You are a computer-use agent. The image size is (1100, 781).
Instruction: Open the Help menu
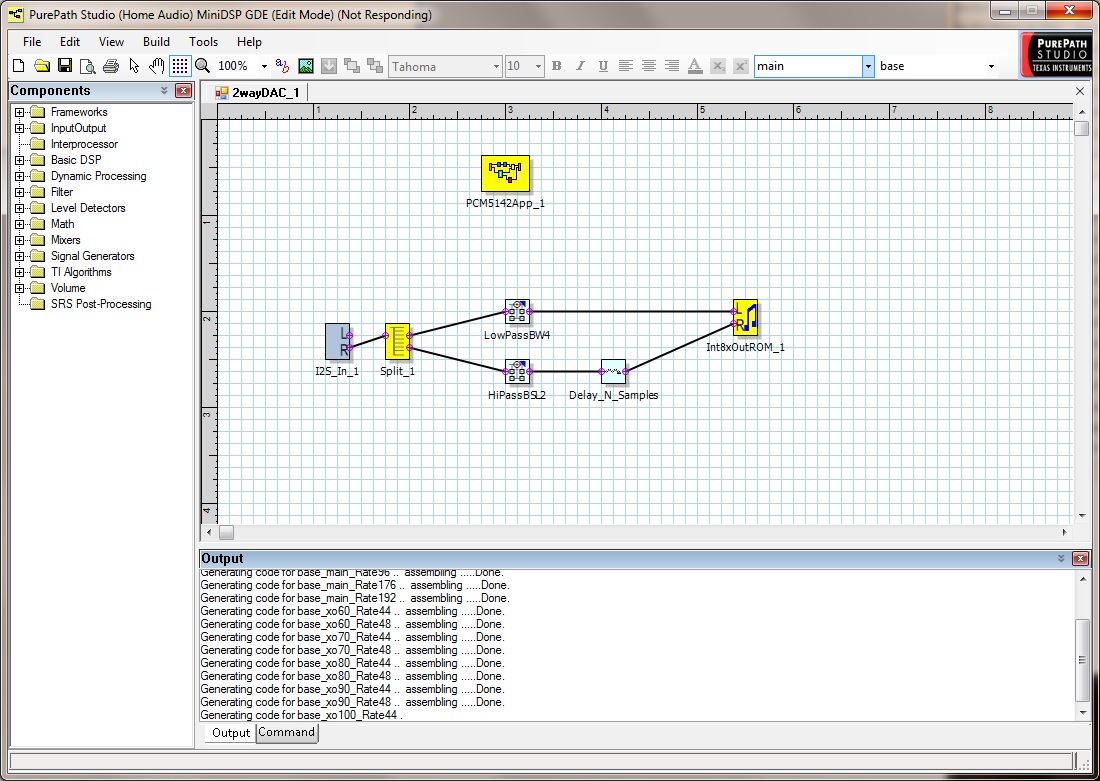tap(249, 41)
